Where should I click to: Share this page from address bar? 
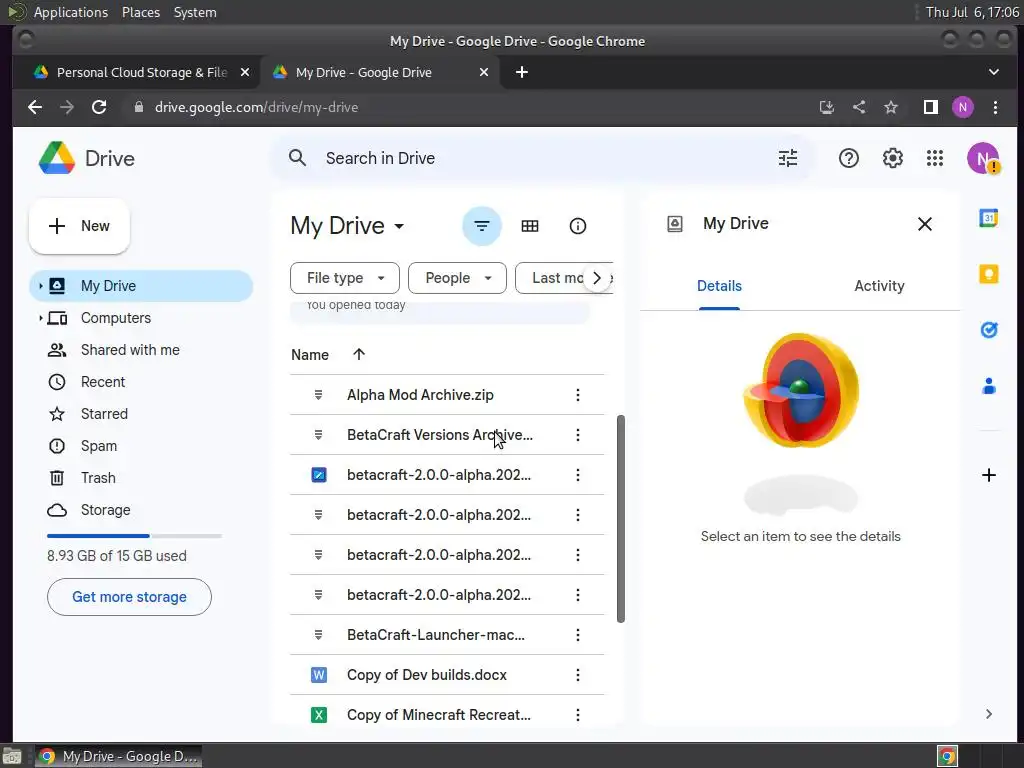coord(858,107)
